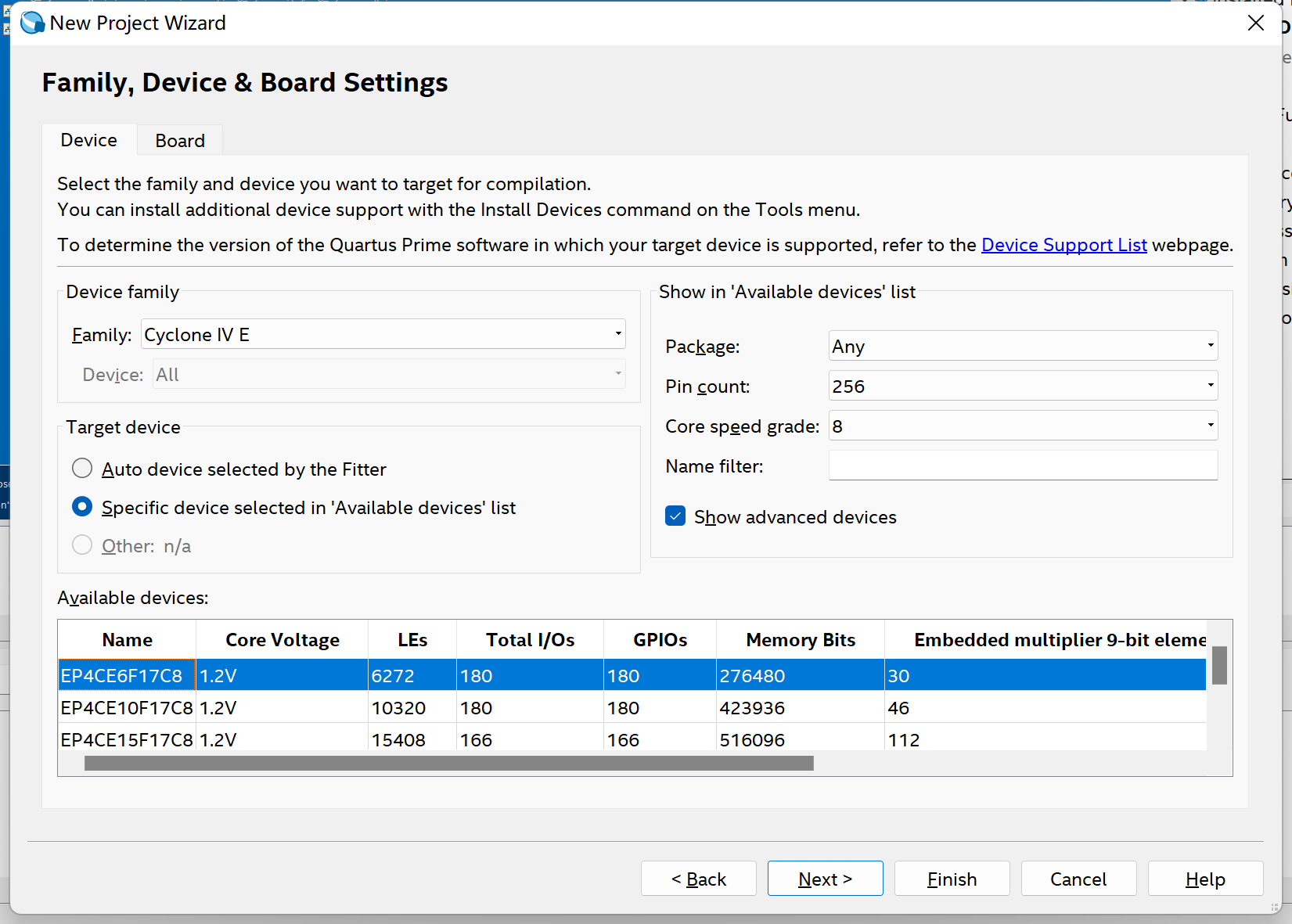Proceed with the Next button
Image resolution: width=1292 pixels, height=924 pixels.
826,879
